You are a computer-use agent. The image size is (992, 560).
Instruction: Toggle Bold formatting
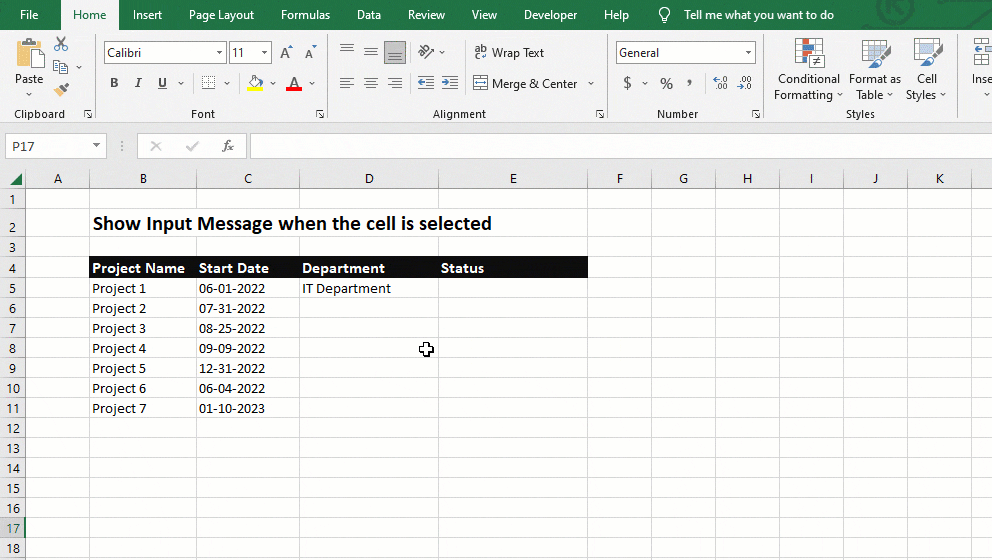pos(114,83)
